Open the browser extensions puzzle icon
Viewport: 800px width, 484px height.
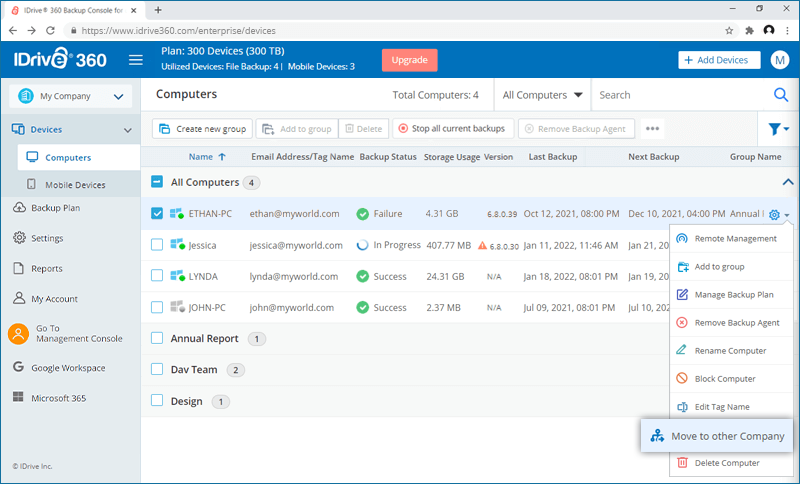pos(749,31)
